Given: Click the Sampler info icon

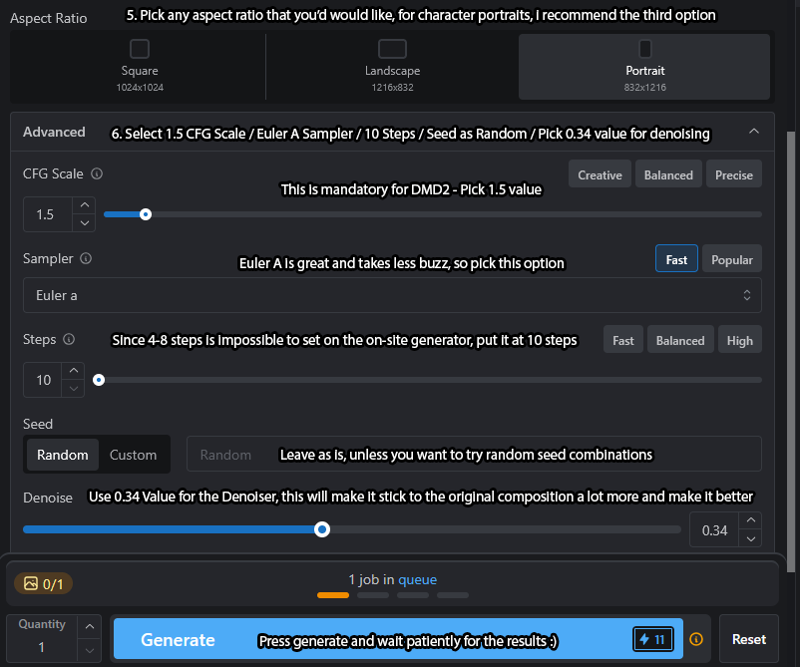Looking at the screenshot, I should 86,258.
